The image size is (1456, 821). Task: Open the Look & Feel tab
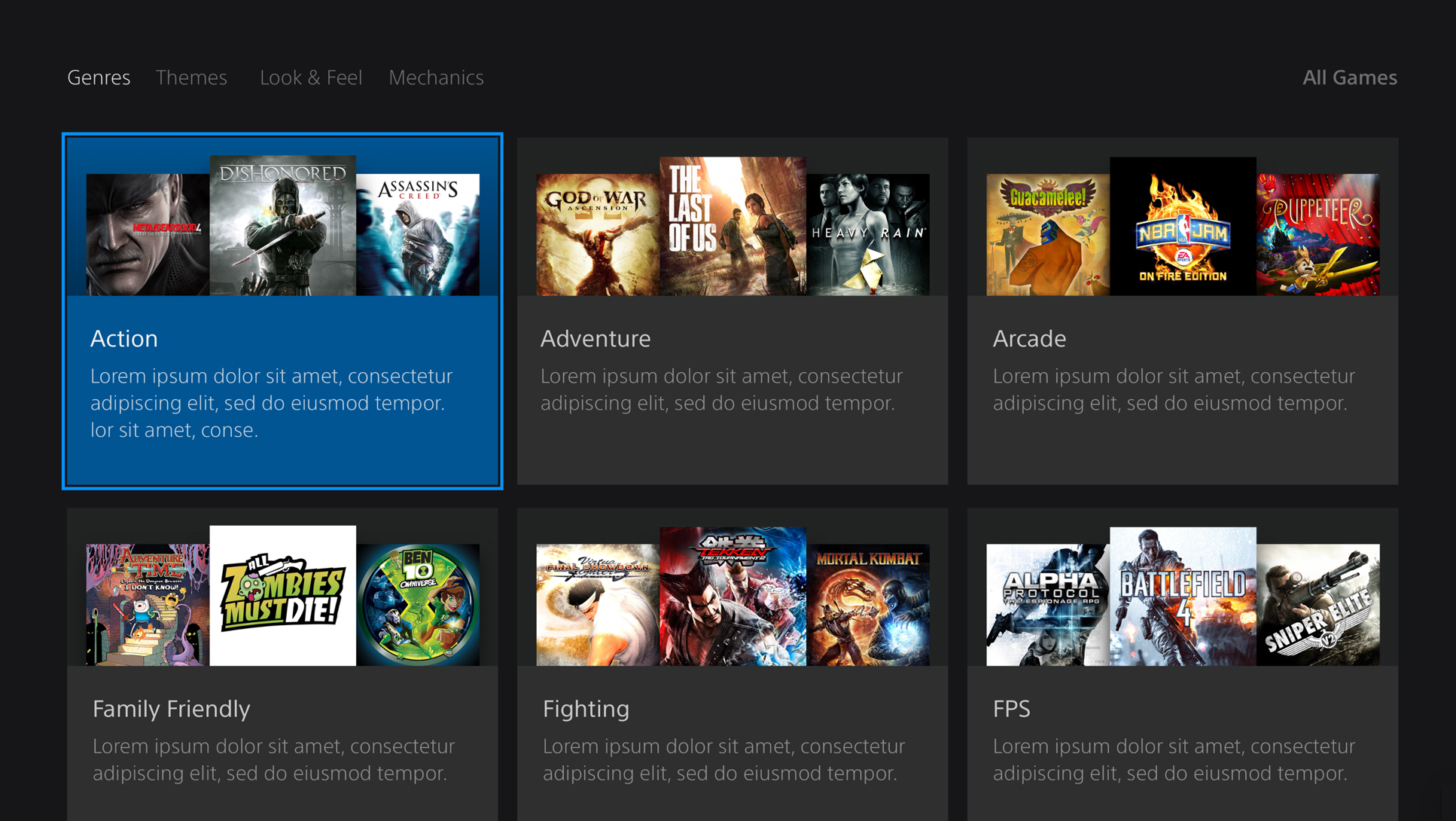coord(311,78)
